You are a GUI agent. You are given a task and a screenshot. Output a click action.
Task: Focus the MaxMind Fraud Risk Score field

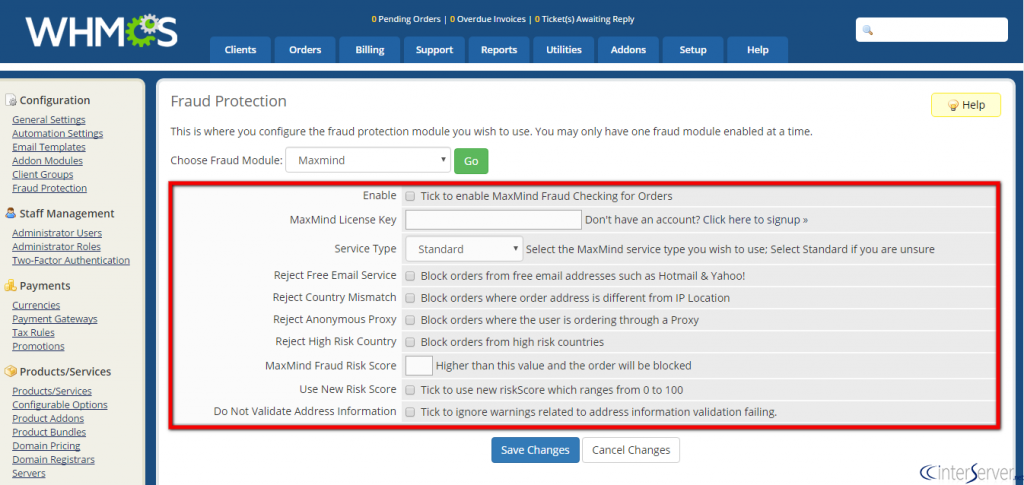click(x=419, y=366)
